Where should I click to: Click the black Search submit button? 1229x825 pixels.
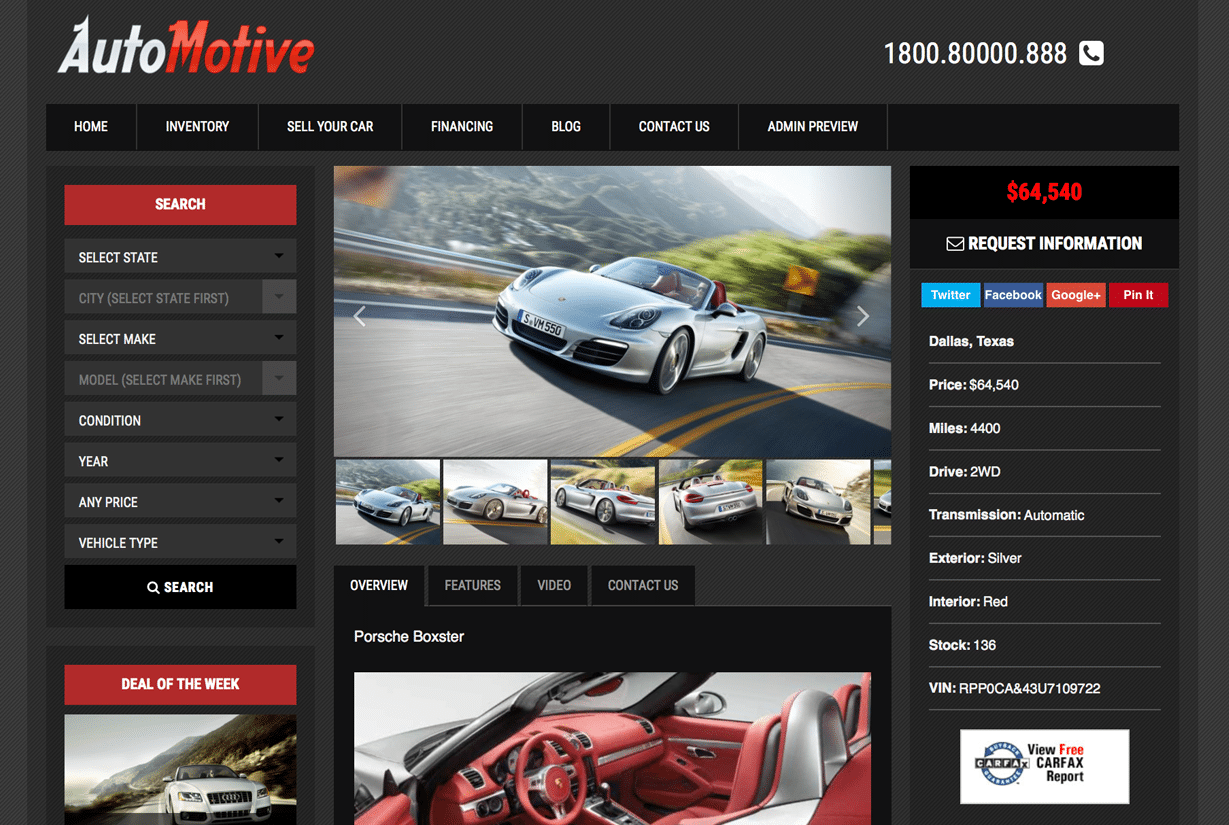[x=180, y=587]
